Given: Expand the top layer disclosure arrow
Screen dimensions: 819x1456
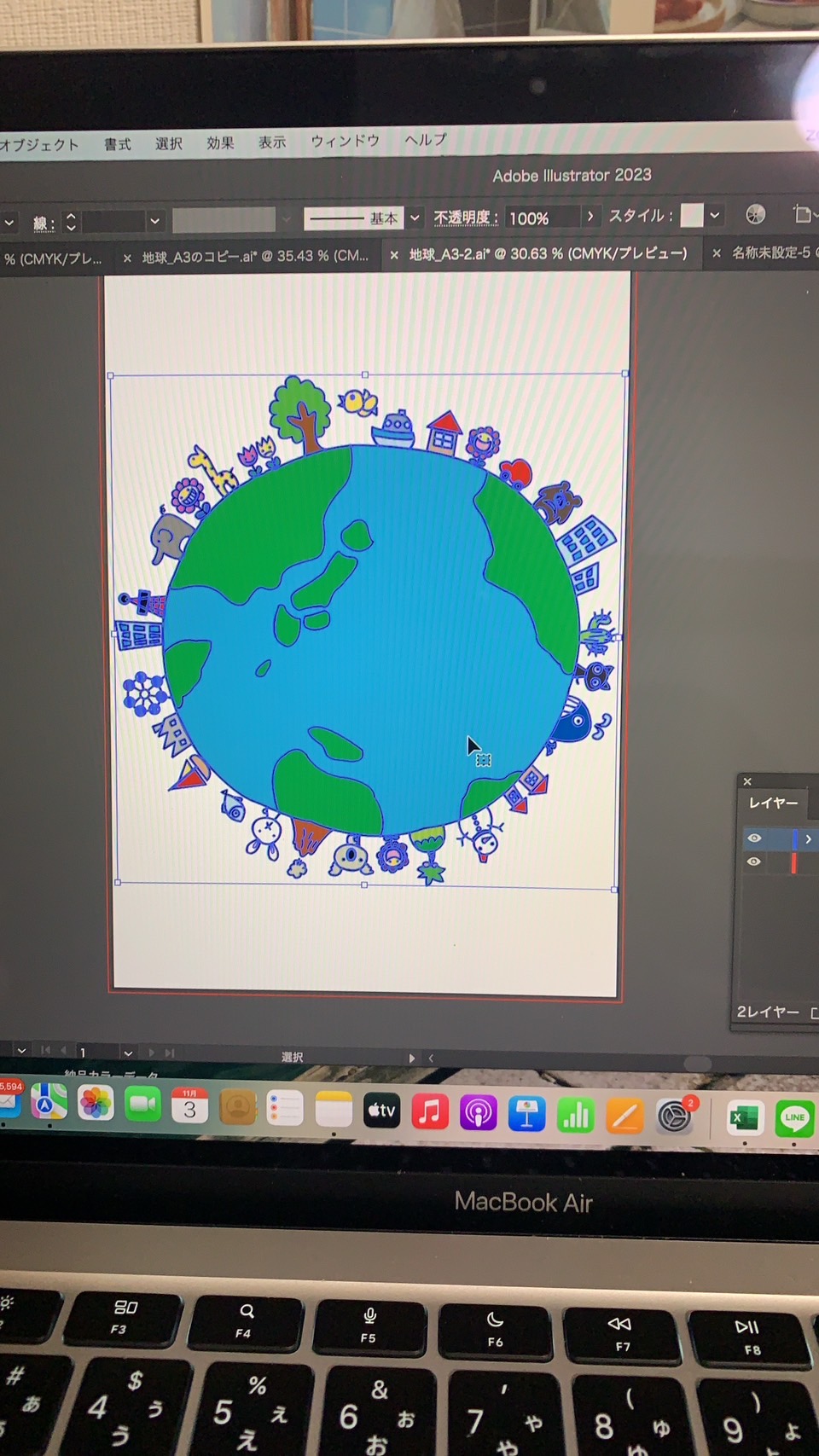Looking at the screenshot, I should [x=808, y=839].
